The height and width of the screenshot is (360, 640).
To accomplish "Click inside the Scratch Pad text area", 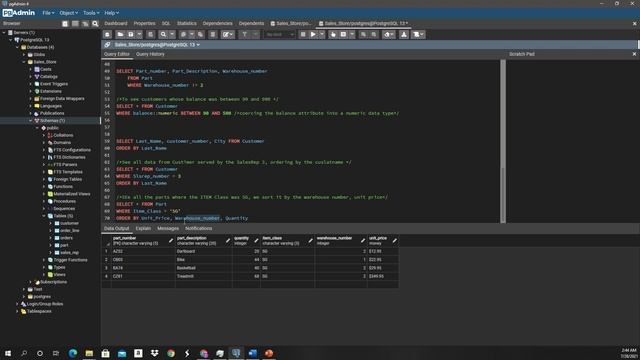I will 572,141.
